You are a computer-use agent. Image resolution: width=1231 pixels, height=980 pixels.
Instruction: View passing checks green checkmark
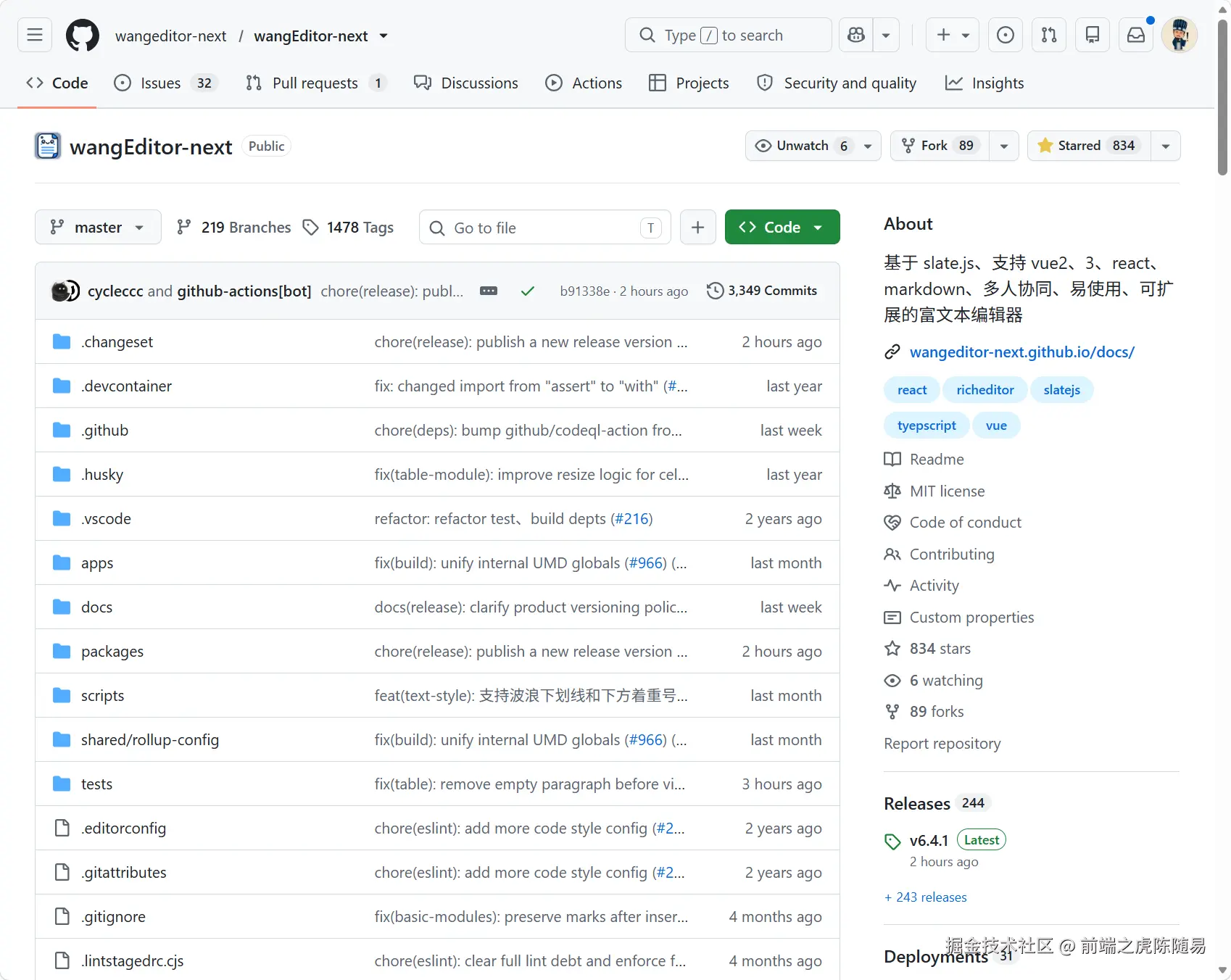coord(528,291)
